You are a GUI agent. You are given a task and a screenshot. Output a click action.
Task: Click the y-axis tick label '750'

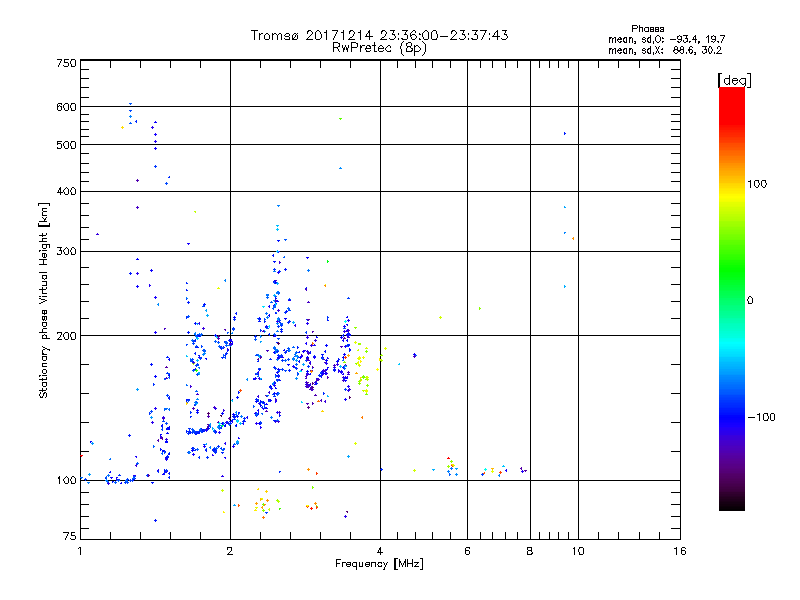tap(66, 63)
